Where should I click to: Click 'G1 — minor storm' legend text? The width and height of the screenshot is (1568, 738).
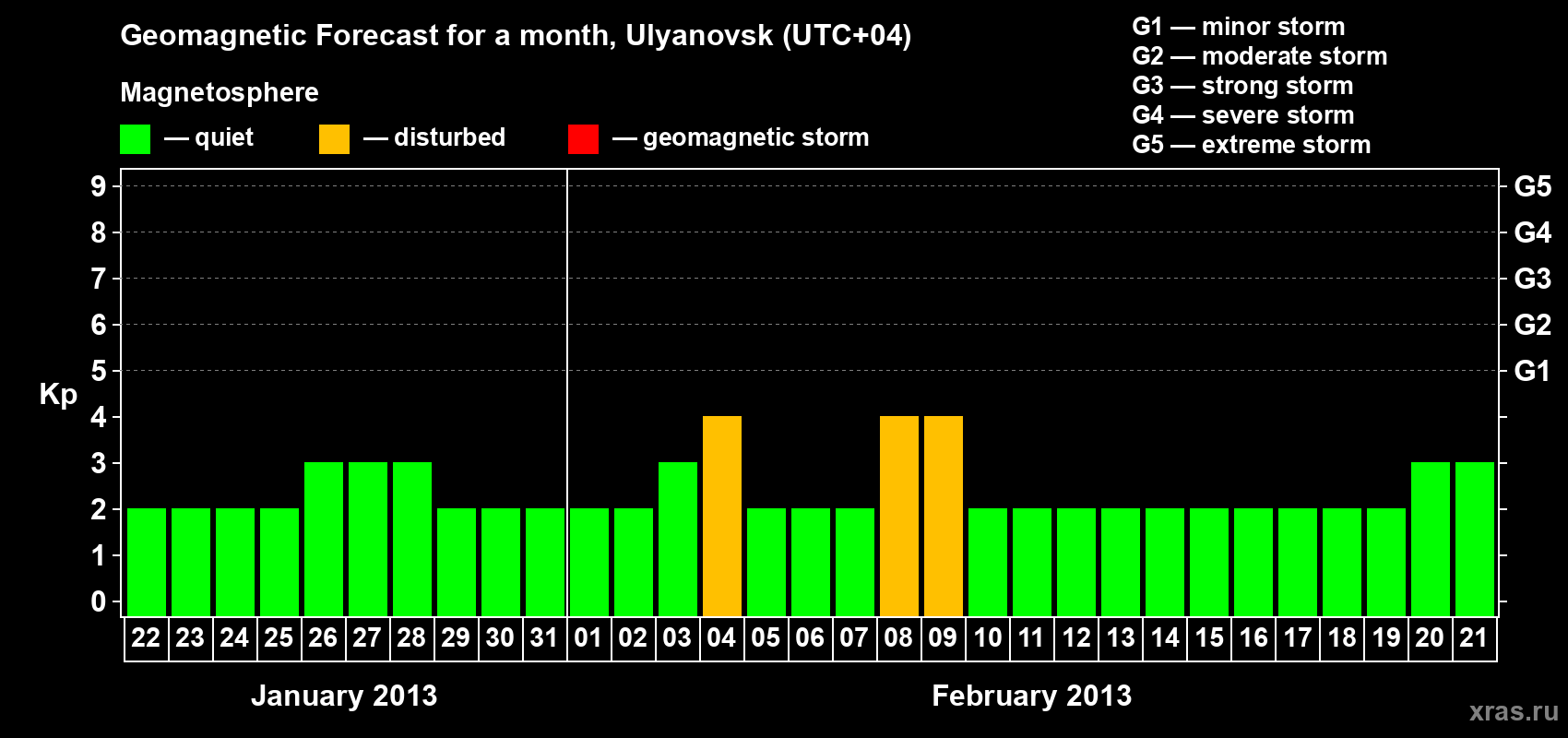[1239, 27]
